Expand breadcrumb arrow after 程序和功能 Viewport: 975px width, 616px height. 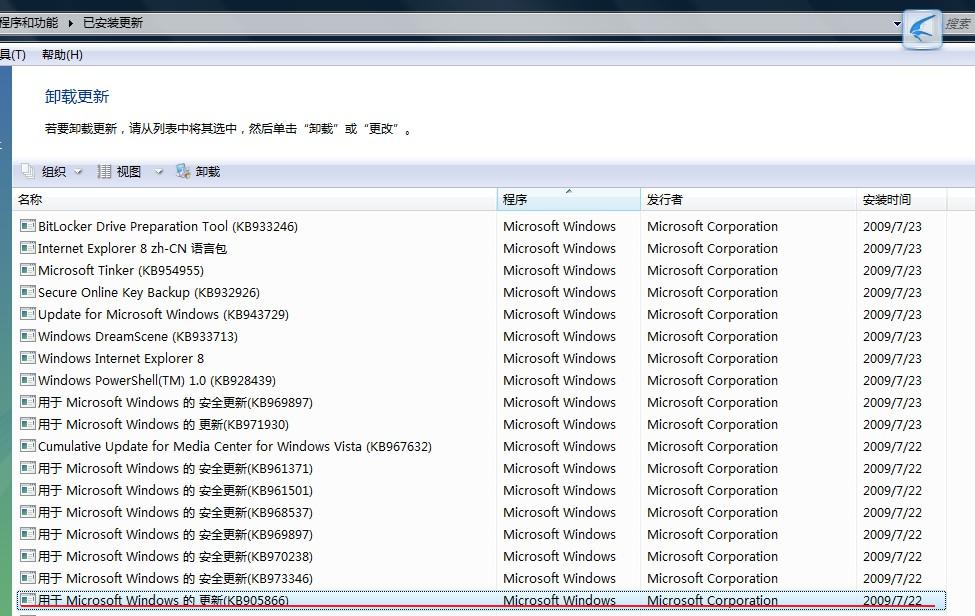click(70, 23)
